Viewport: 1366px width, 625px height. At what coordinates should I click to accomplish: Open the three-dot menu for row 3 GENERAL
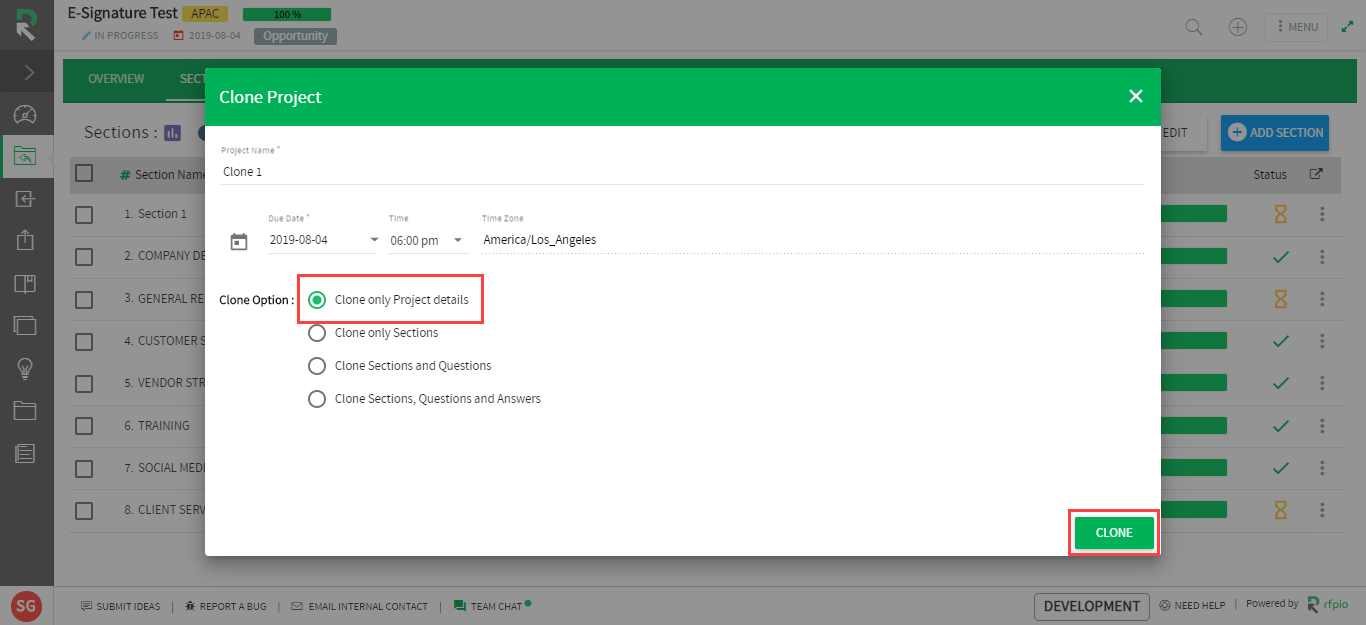(x=1322, y=299)
